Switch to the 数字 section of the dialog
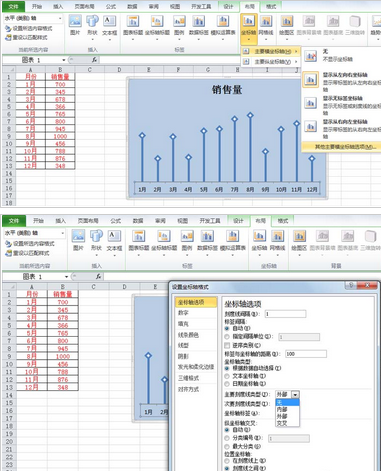The image size is (381, 471). click(183, 313)
